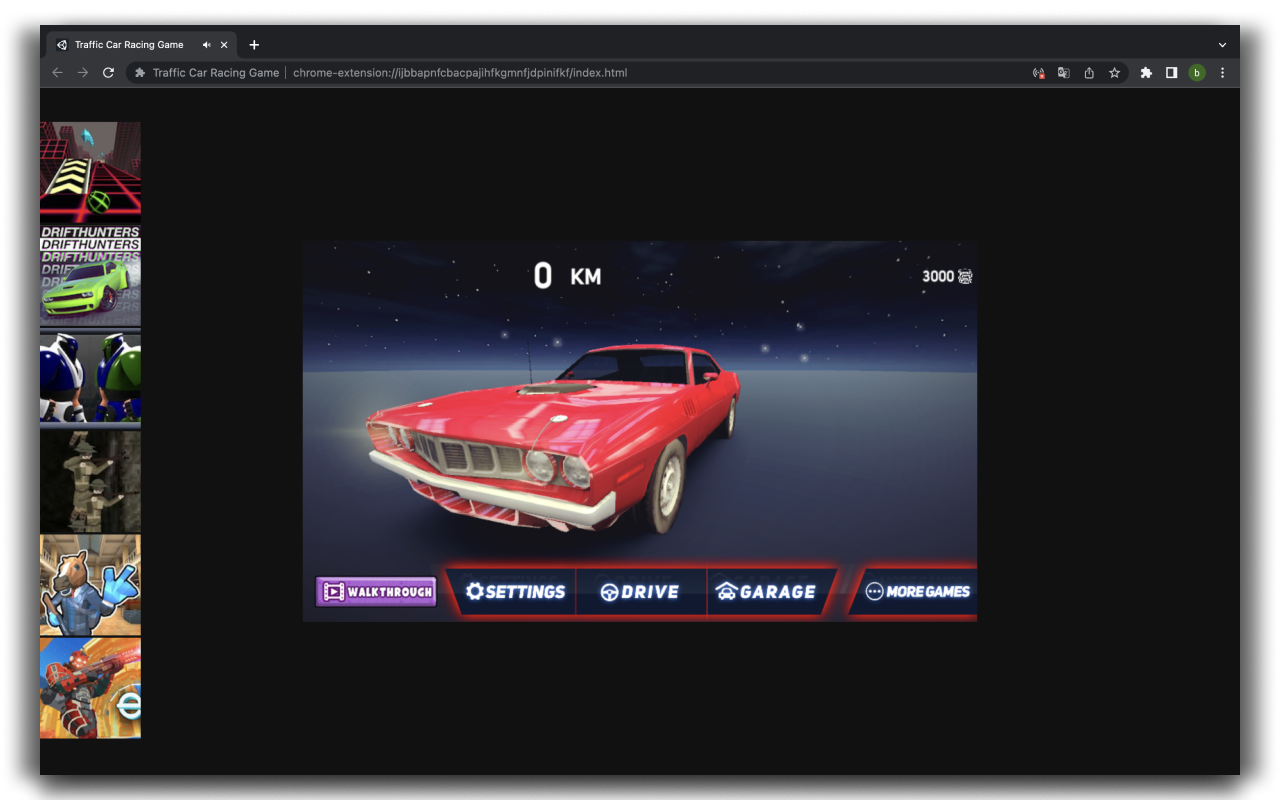Click the red muscle car preview
This screenshot has height=800, width=1280.
[x=556, y=438]
